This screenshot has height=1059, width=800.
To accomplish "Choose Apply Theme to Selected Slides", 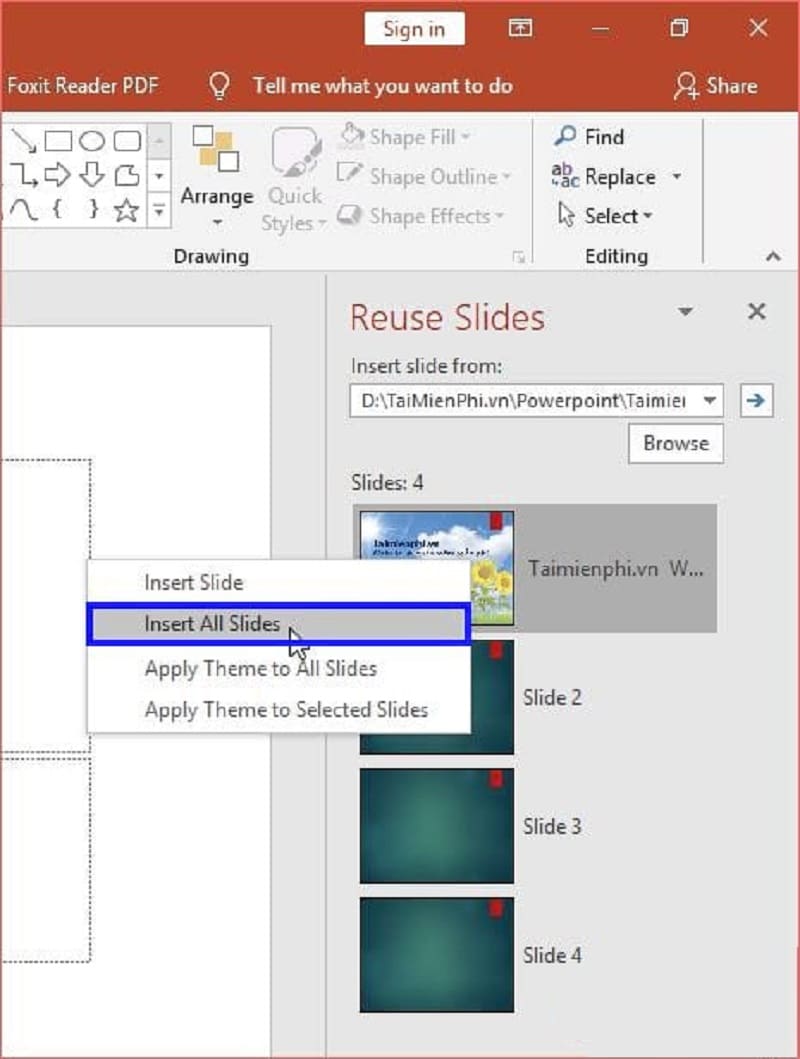I will 278,710.
